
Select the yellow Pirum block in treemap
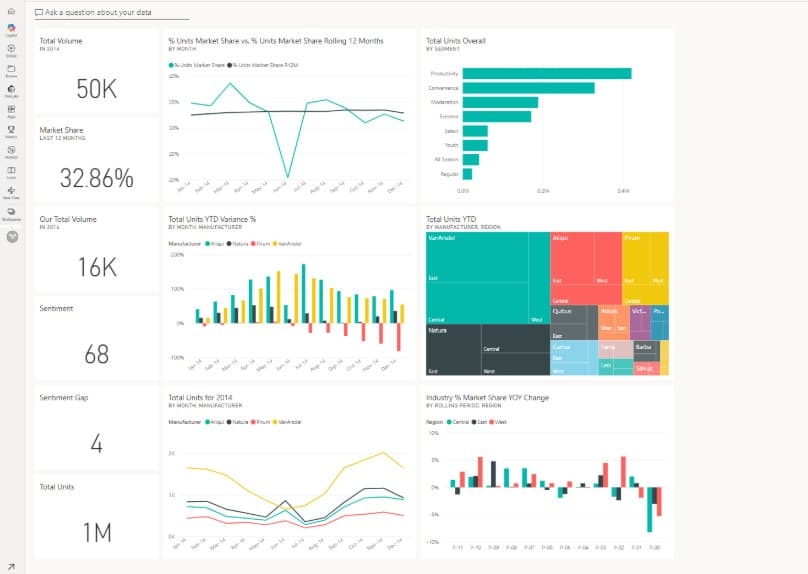click(x=645, y=262)
